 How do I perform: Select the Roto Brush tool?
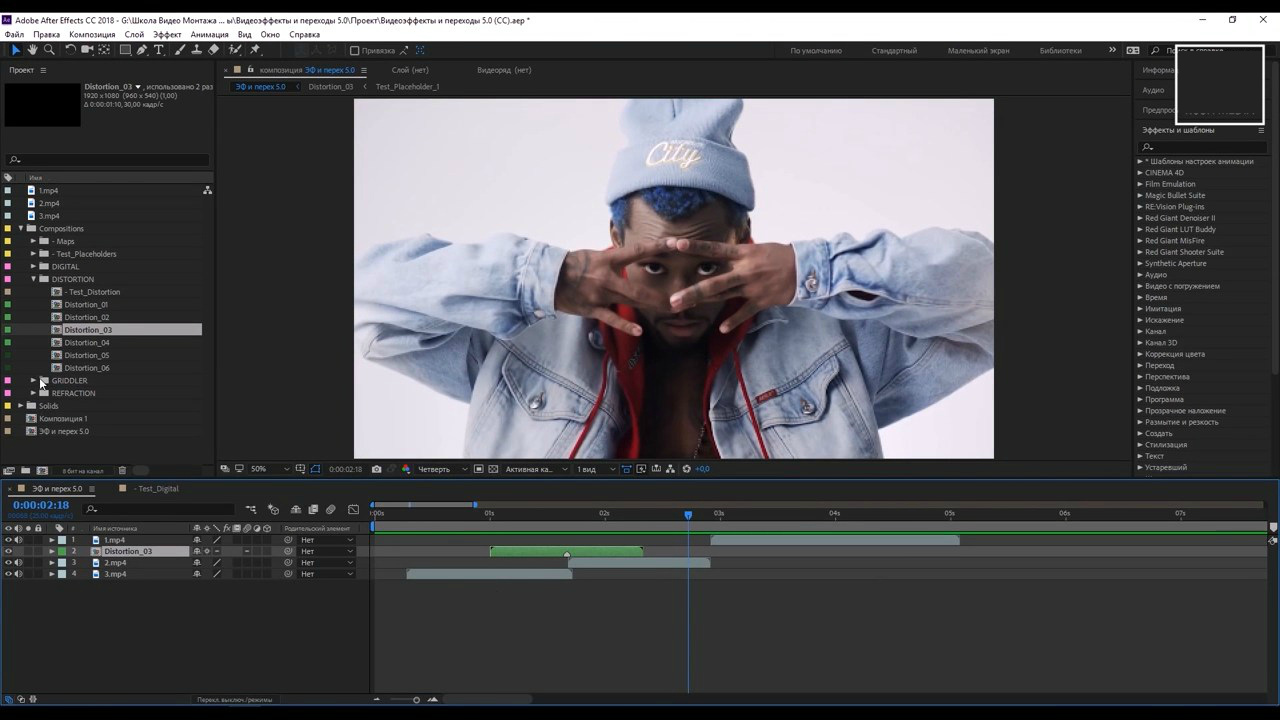(235, 50)
